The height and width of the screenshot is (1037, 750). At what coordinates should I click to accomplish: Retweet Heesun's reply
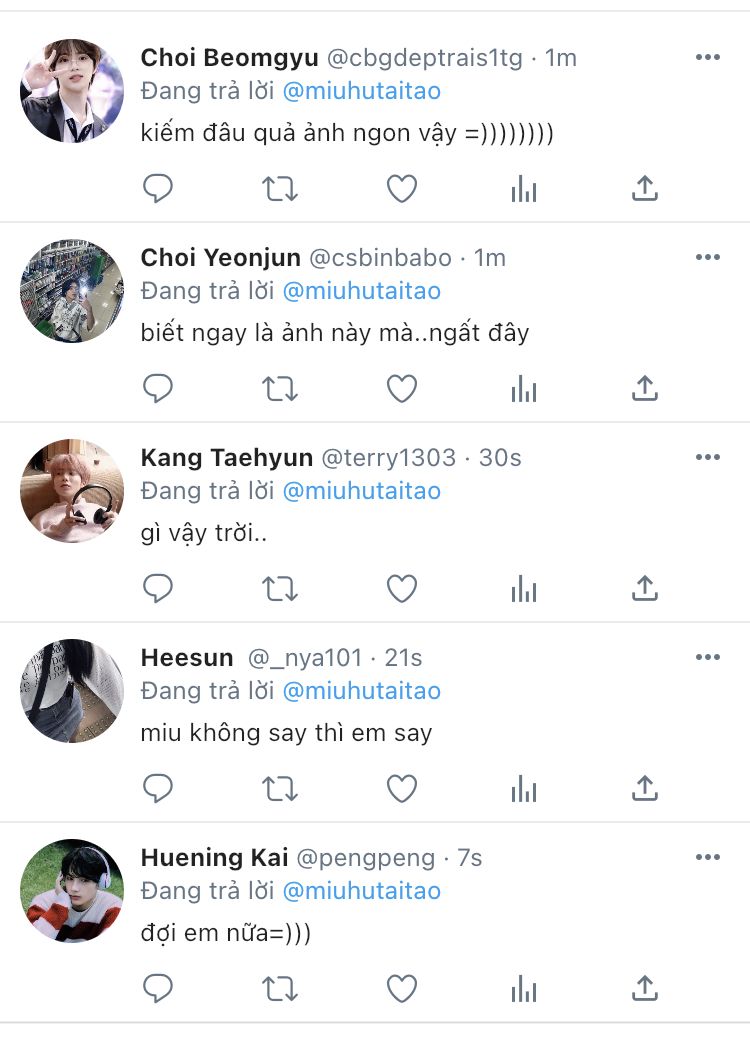(280, 788)
